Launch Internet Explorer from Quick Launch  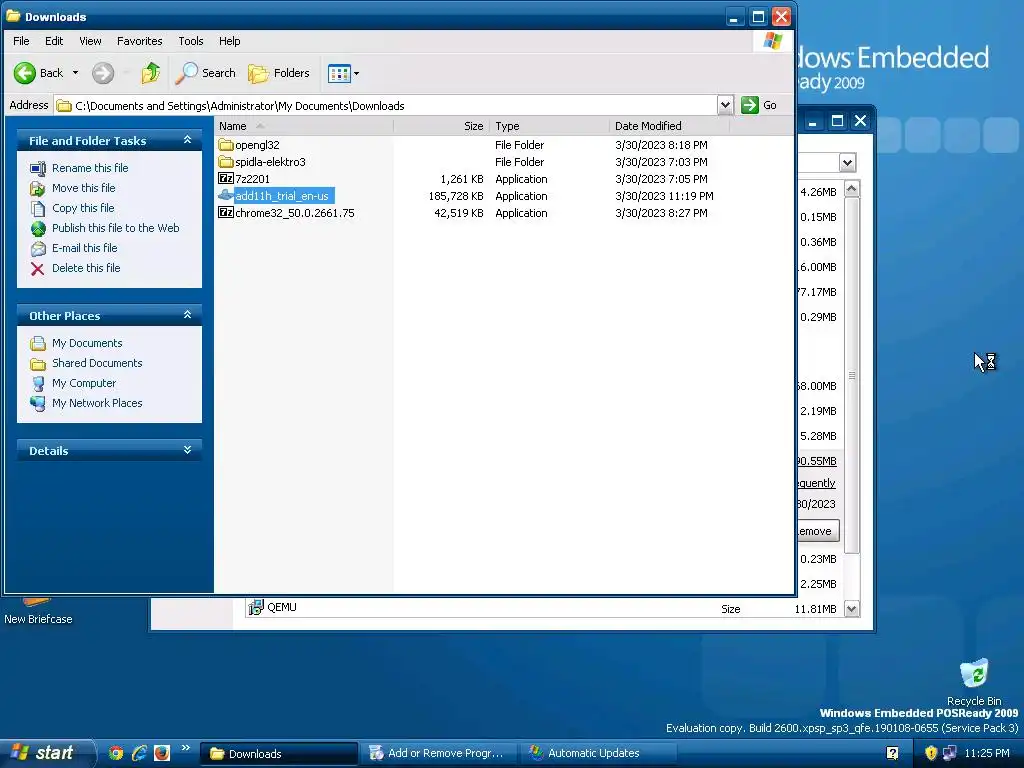click(x=139, y=753)
